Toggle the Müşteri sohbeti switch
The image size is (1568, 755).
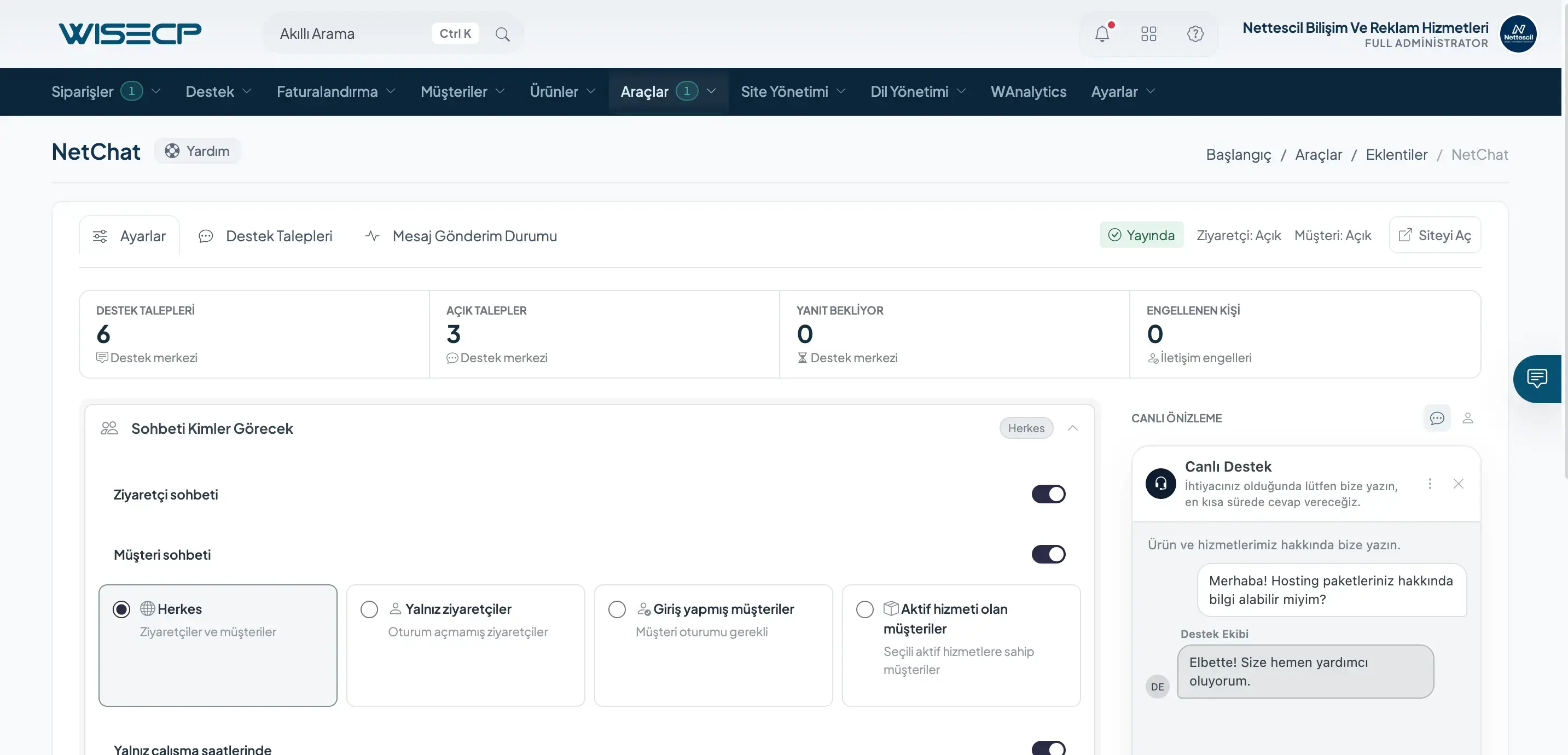[x=1048, y=554]
